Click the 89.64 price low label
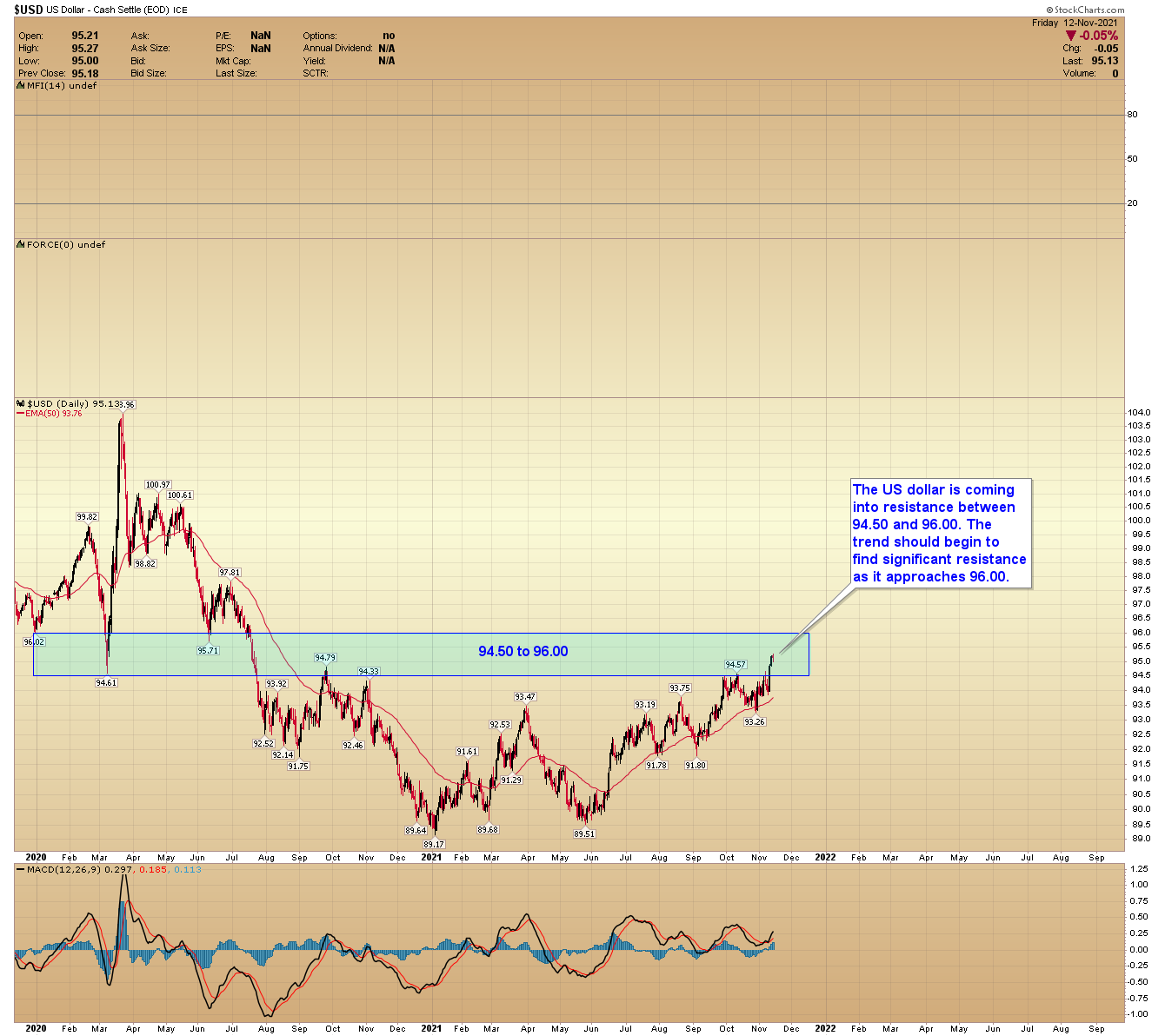The image size is (1165, 1036). [416, 831]
